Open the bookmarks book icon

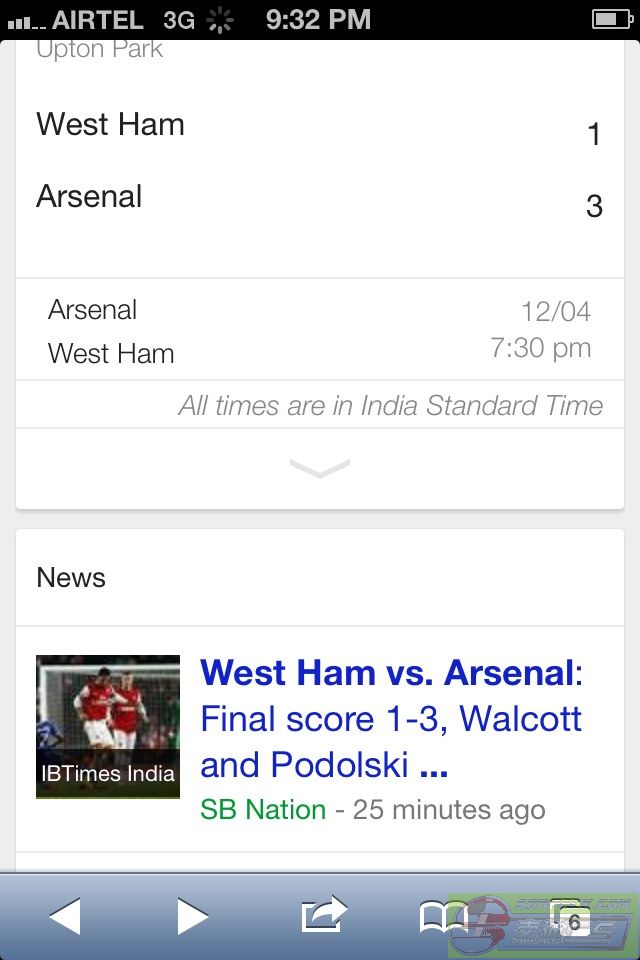tap(444, 916)
